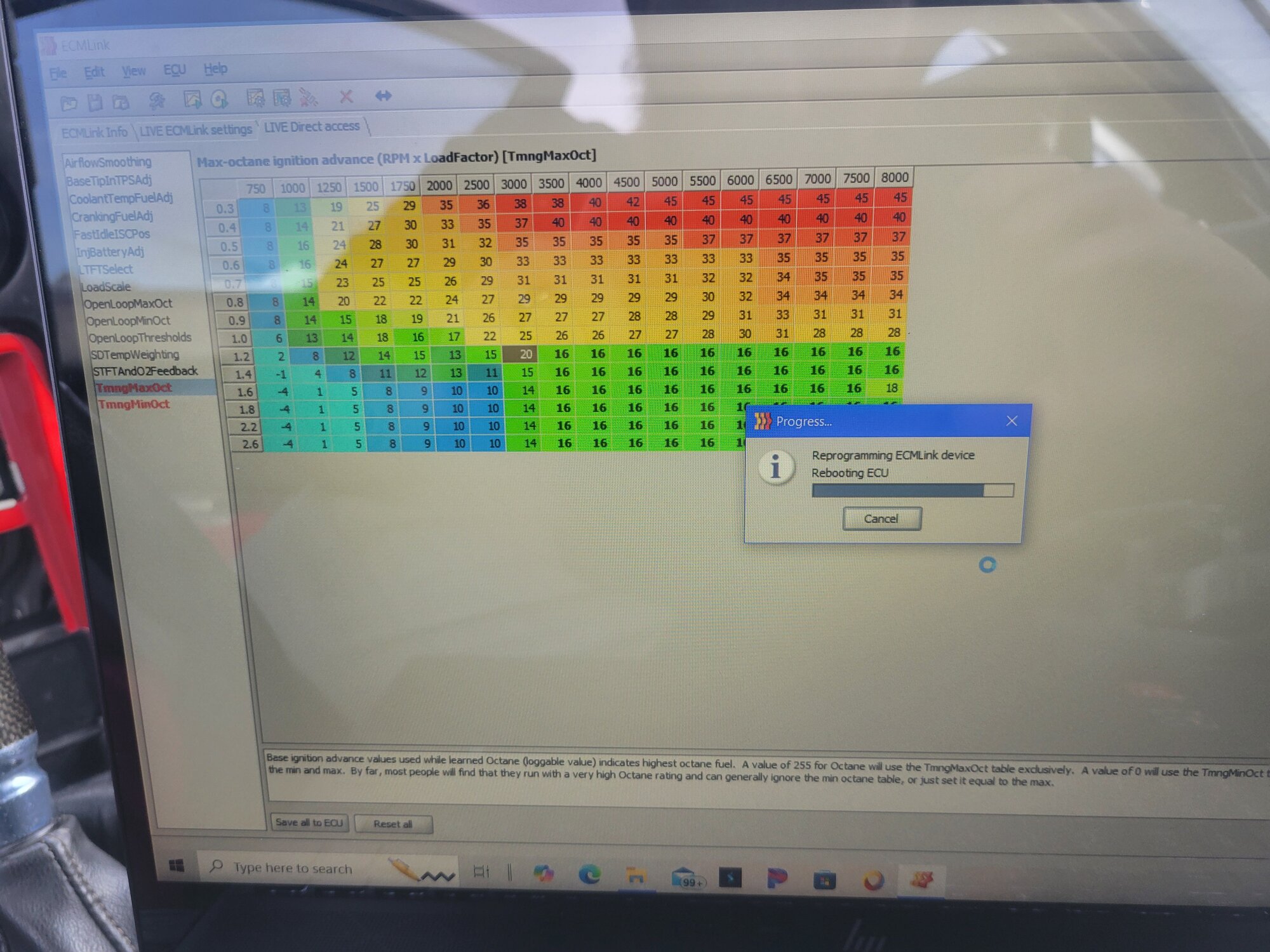The height and width of the screenshot is (952, 1270).
Task: Select CoolantTempFuelAdj in the table list
Action: click(x=121, y=199)
